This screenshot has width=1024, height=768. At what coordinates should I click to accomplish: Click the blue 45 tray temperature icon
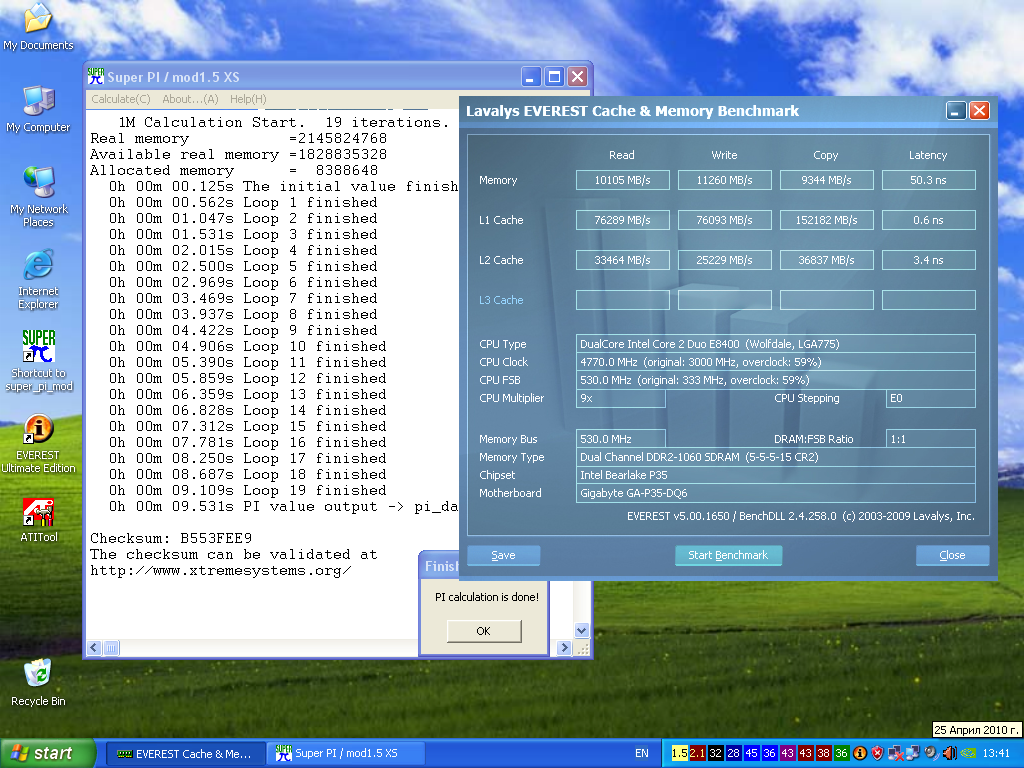point(751,753)
